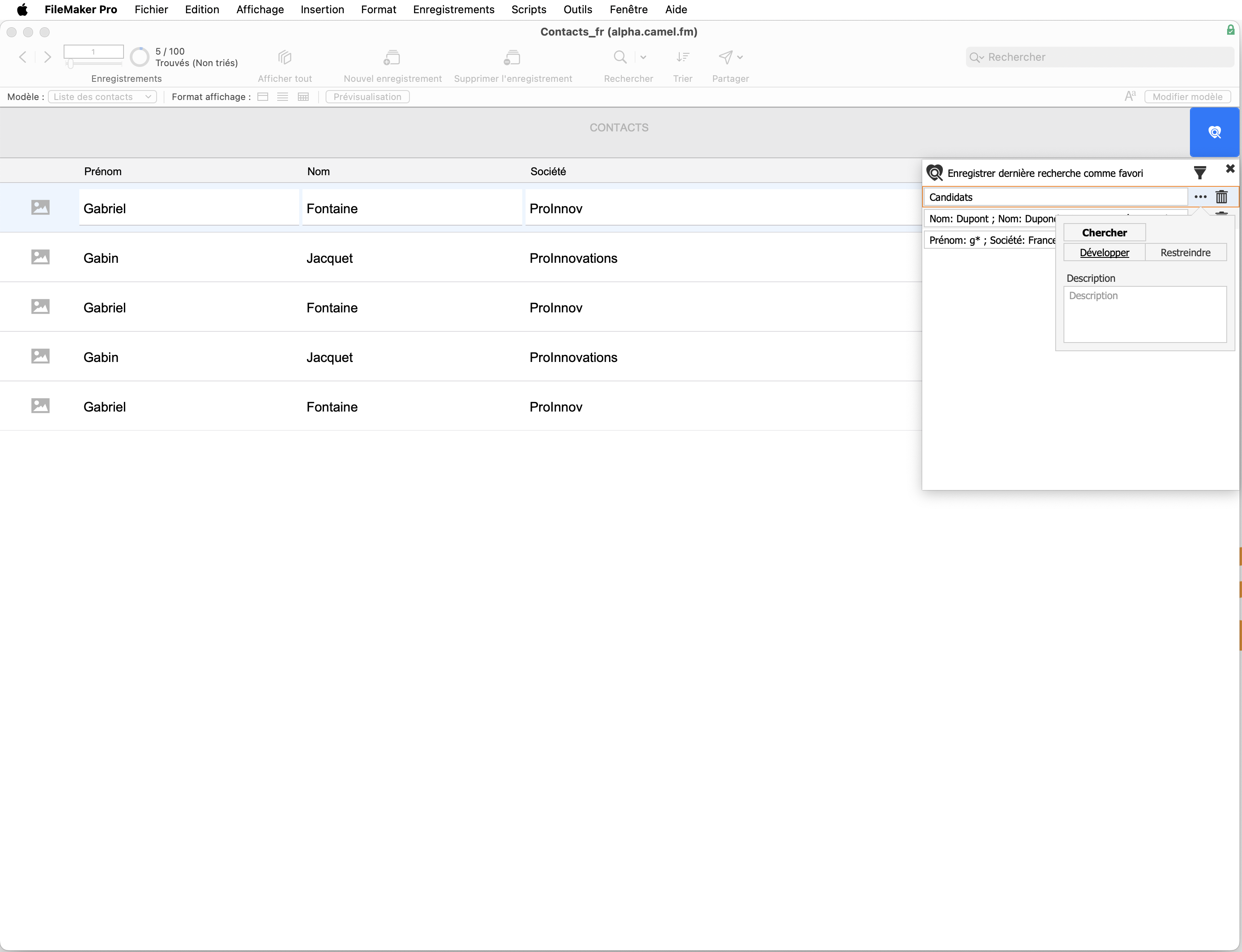This screenshot has width=1242, height=952.
Task: Click the green lock security icon
Action: (1231, 30)
